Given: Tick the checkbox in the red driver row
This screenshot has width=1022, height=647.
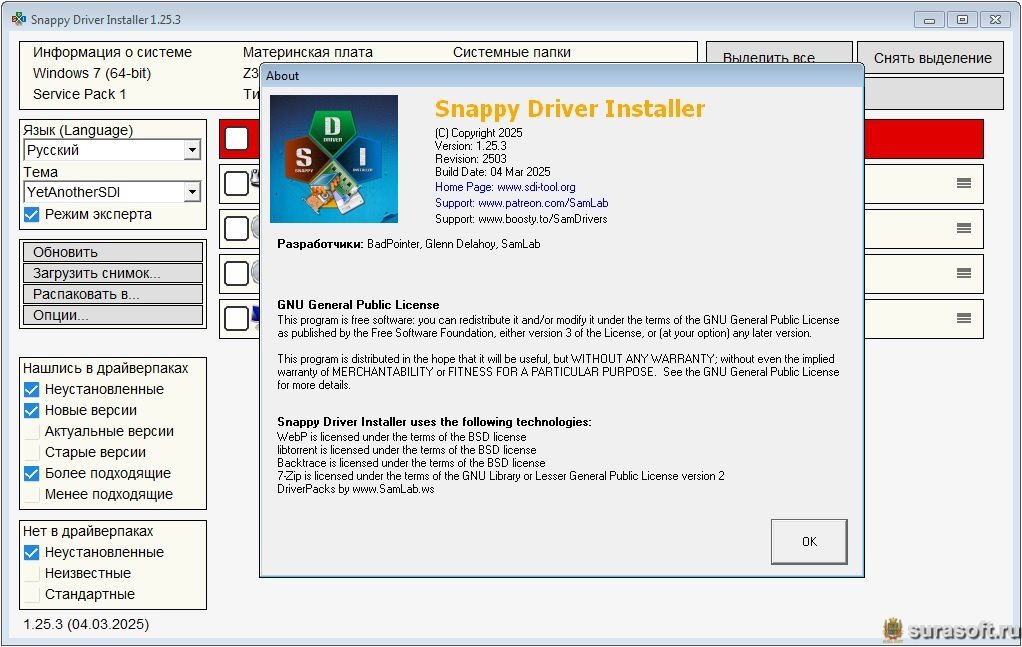Looking at the screenshot, I should [236, 139].
